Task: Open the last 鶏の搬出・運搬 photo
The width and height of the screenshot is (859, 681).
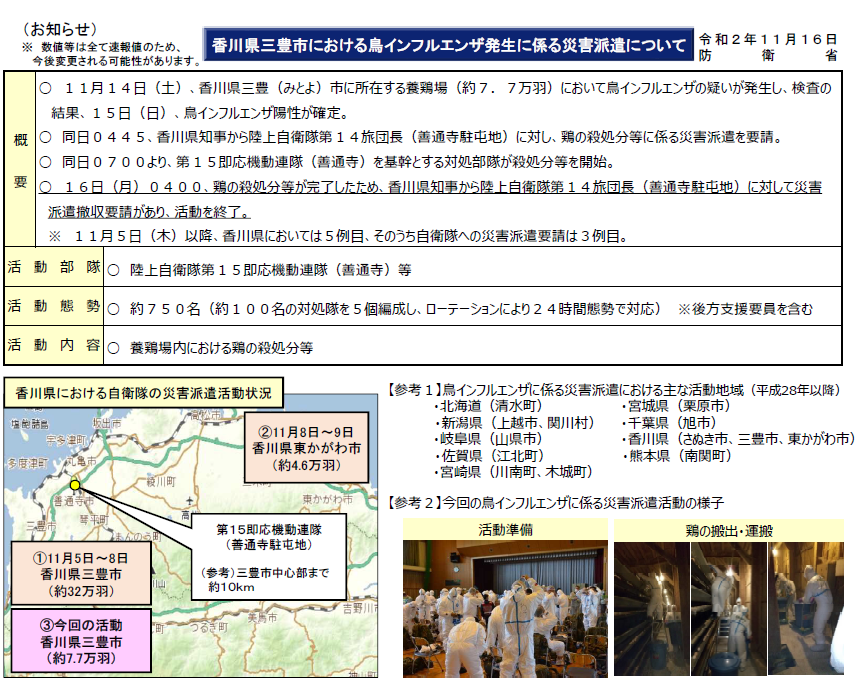Action: 806,609
